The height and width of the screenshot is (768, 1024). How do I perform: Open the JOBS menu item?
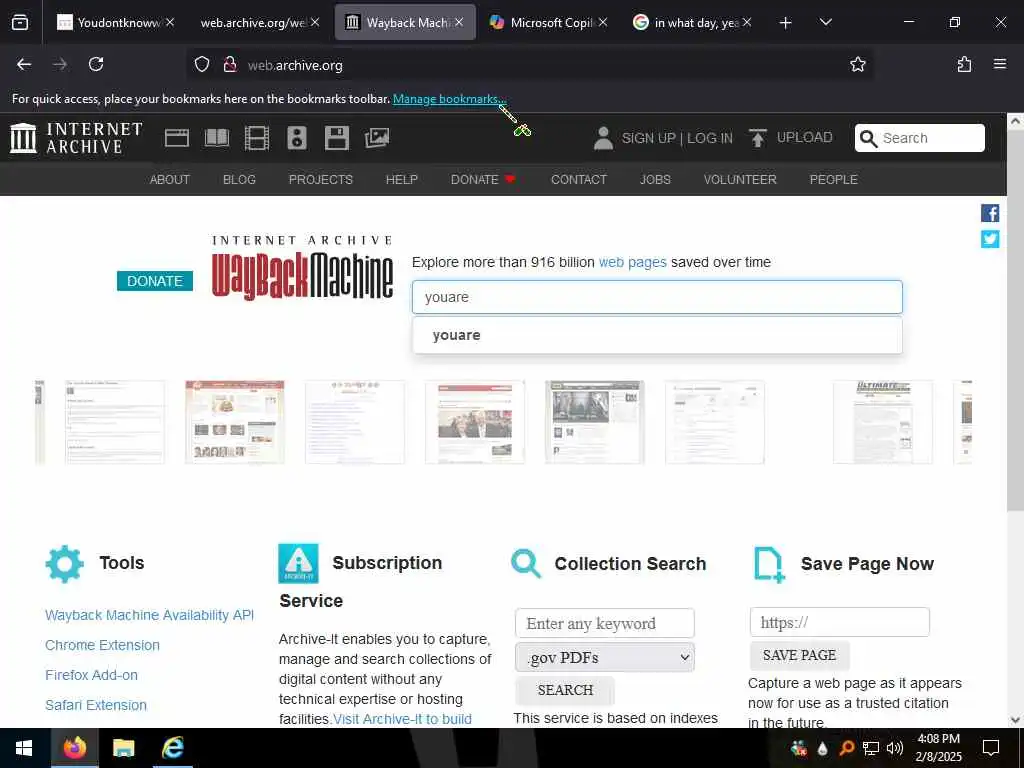[x=655, y=180]
